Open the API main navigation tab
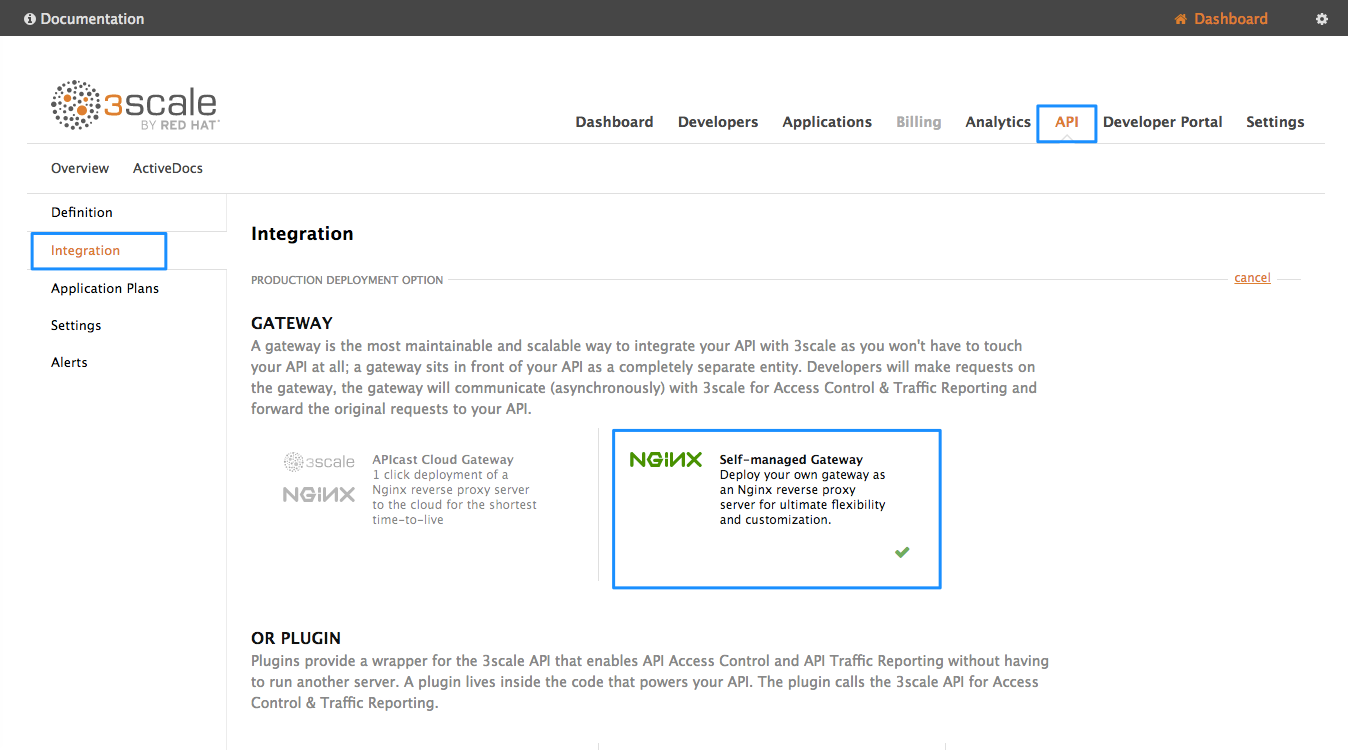Image resolution: width=1348 pixels, height=750 pixels. click(x=1066, y=122)
